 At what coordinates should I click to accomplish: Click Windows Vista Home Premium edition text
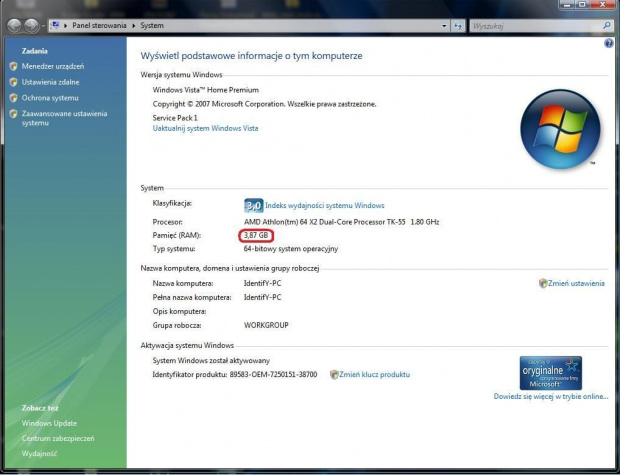tap(206, 90)
